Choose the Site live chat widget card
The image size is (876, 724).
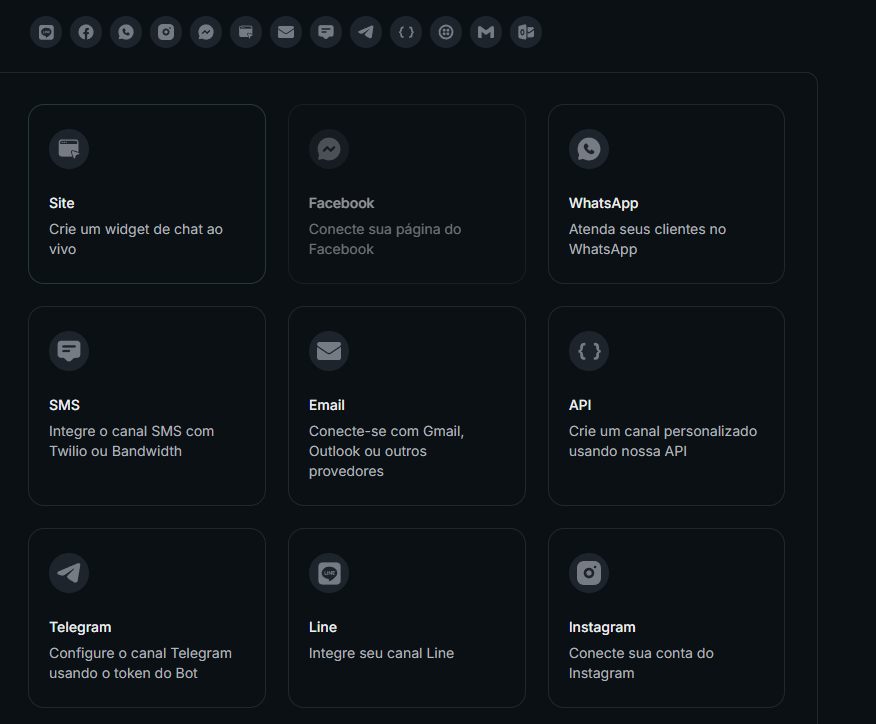(147, 194)
